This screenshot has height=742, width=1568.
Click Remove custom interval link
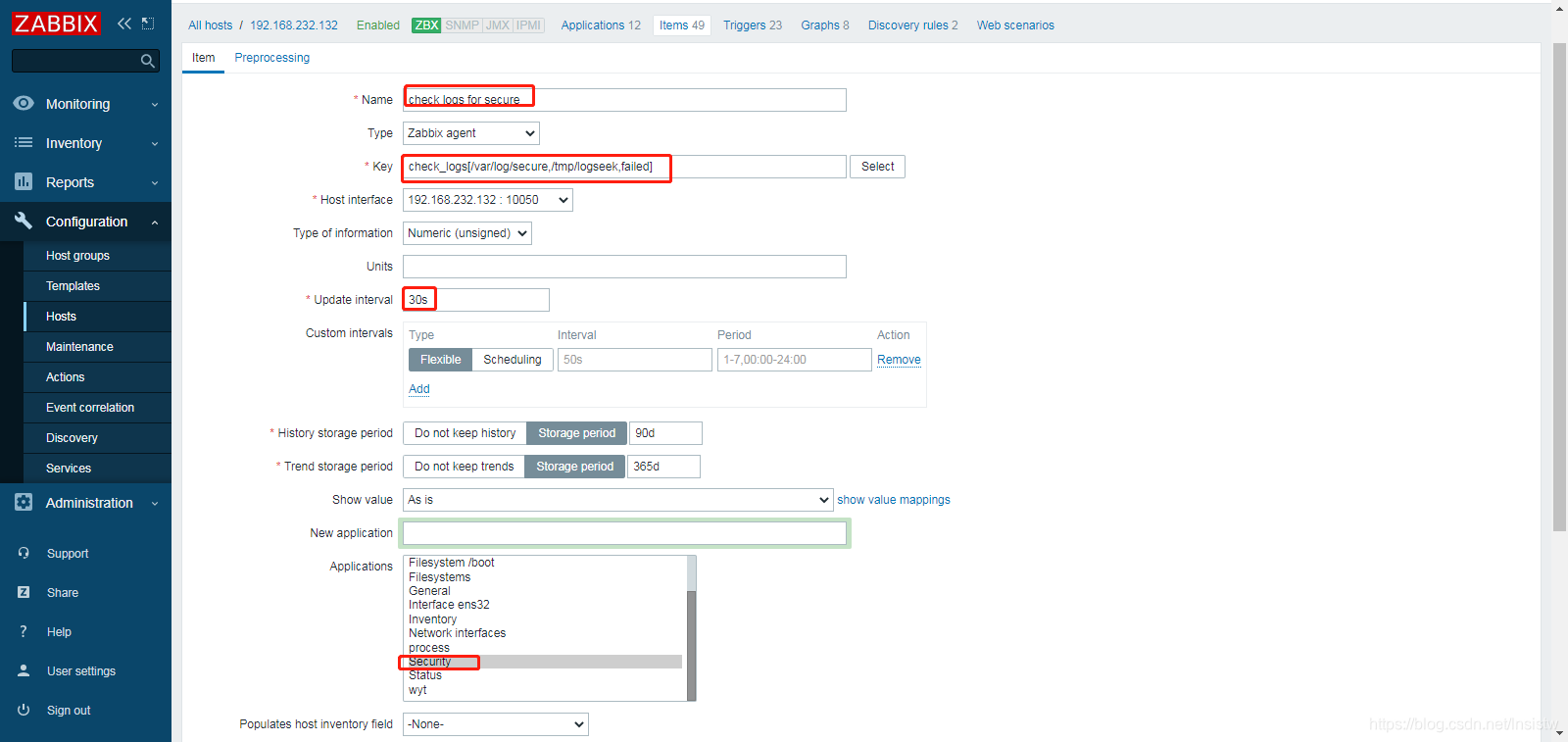[899, 360]
